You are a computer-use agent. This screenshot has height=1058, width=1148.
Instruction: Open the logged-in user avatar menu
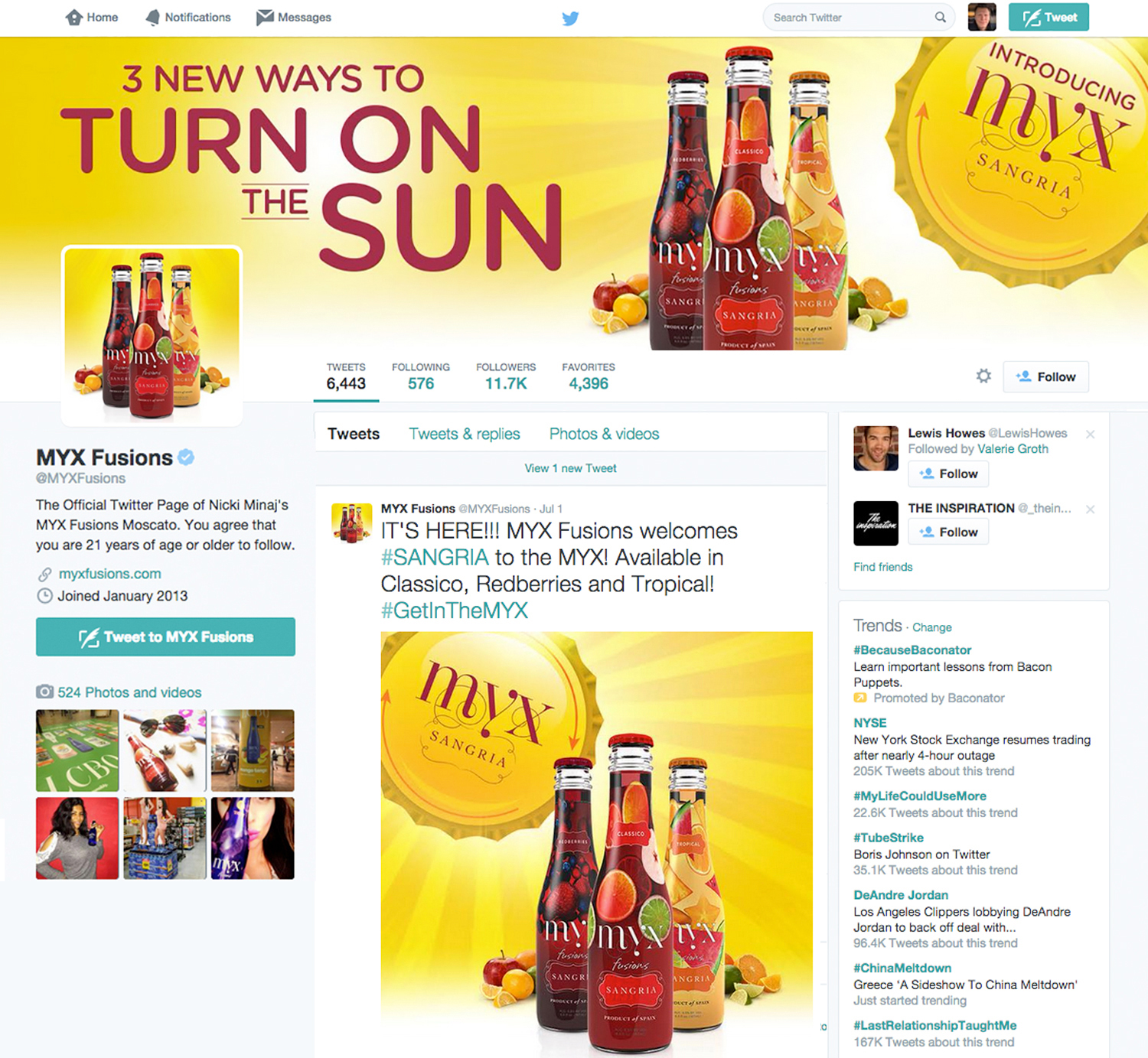982,17
